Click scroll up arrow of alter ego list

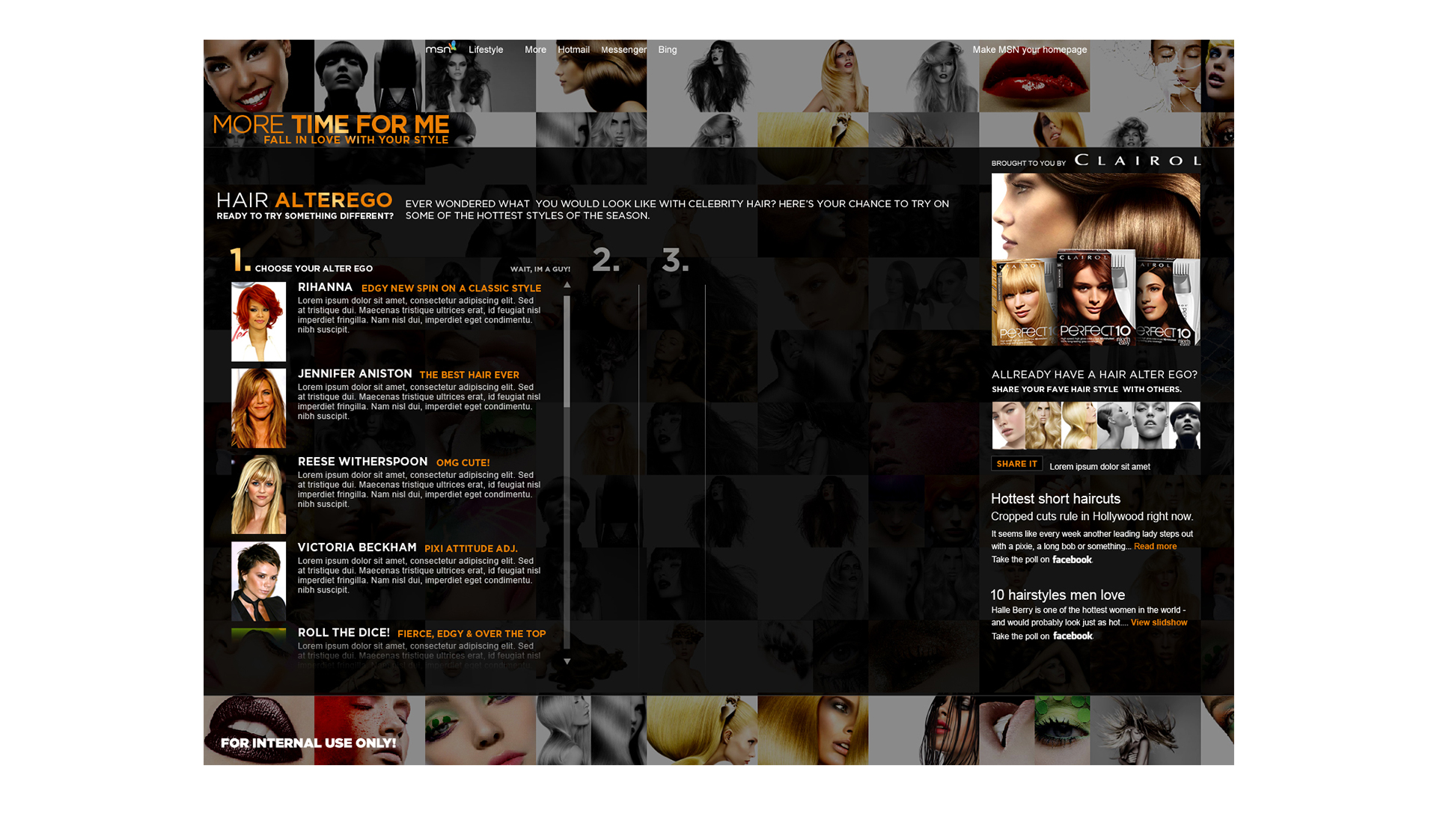pyautogui.click(x=567, y=285)
